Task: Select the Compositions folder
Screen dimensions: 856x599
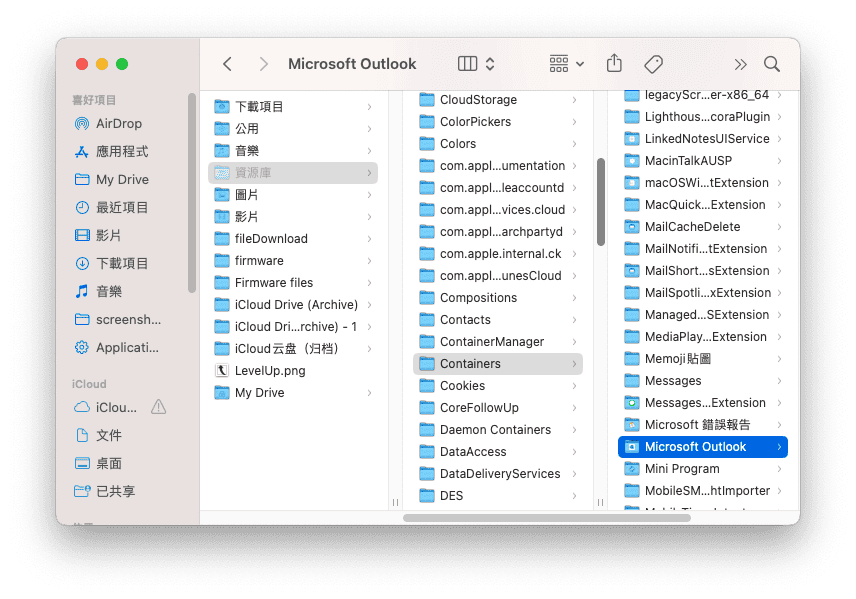Action: click(x=498, y=298)
